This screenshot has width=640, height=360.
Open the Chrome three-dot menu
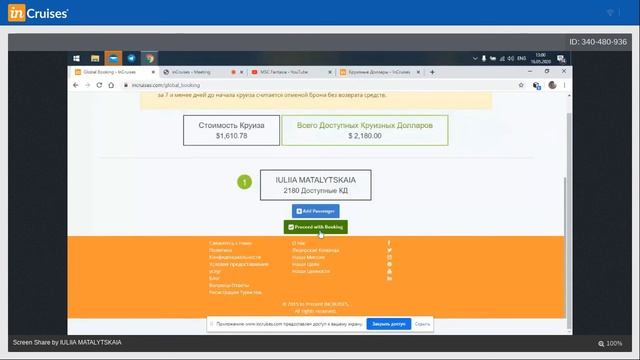point(564,85)
